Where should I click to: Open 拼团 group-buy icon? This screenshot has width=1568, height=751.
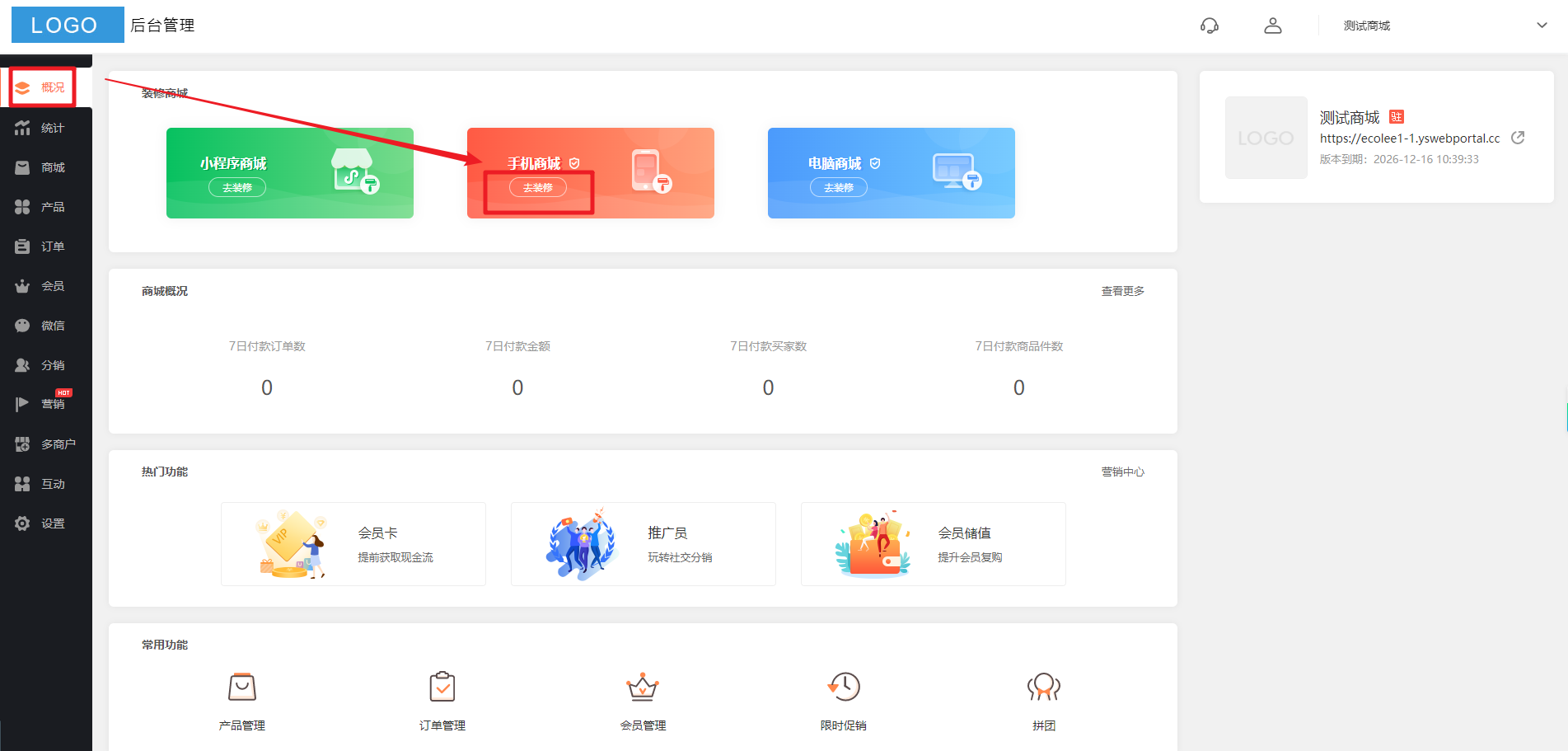1044,687
